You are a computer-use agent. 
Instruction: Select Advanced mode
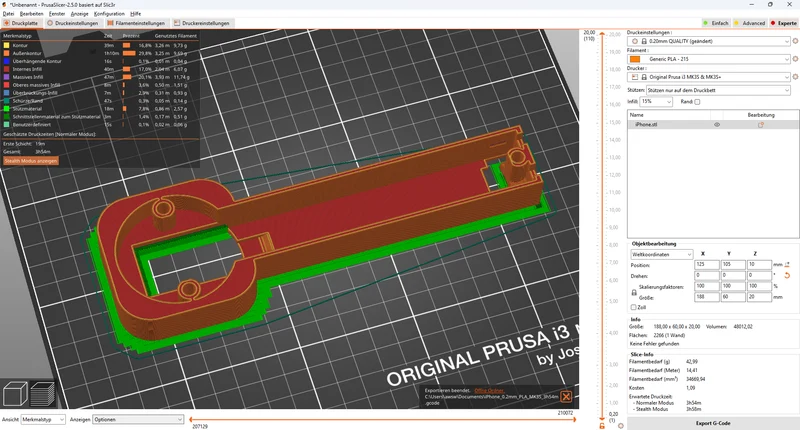click(x=749, y=23)
